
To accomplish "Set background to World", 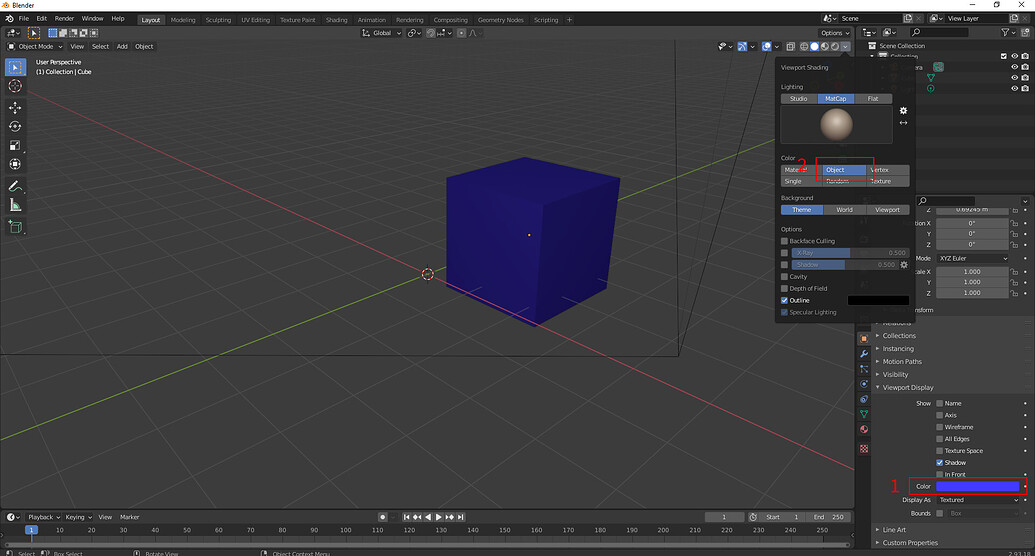I will [844, 210].
